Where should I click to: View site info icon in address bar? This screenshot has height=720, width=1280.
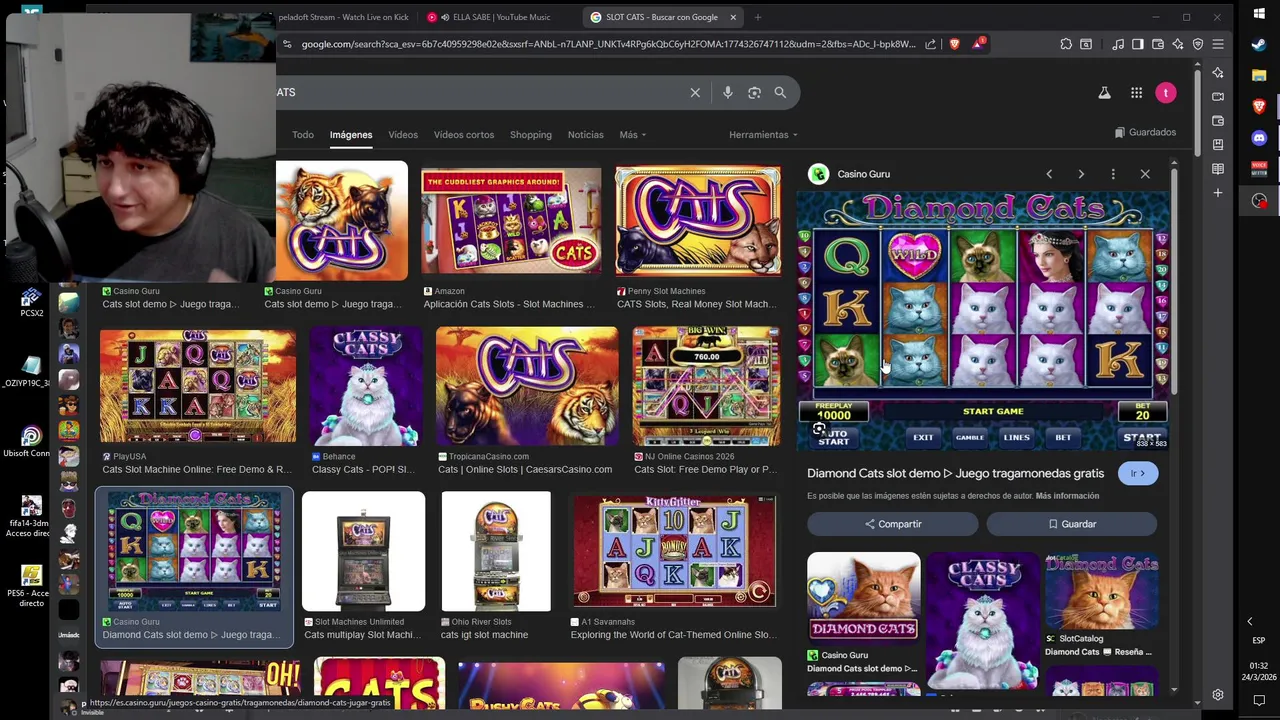pyautogui.click(x=287, y=44)
